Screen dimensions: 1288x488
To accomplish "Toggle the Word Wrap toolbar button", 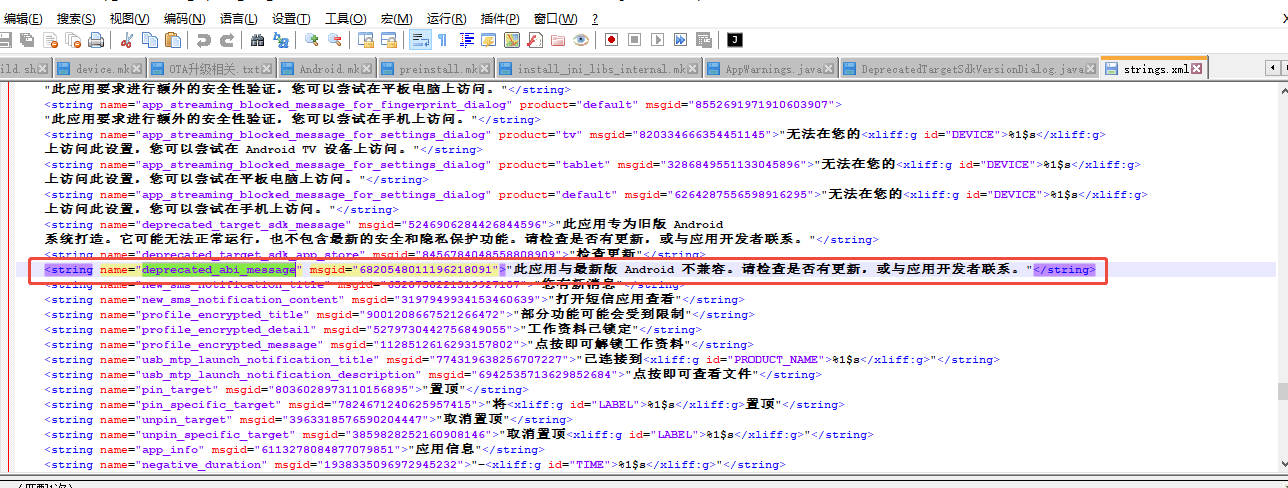I will 420,40.
